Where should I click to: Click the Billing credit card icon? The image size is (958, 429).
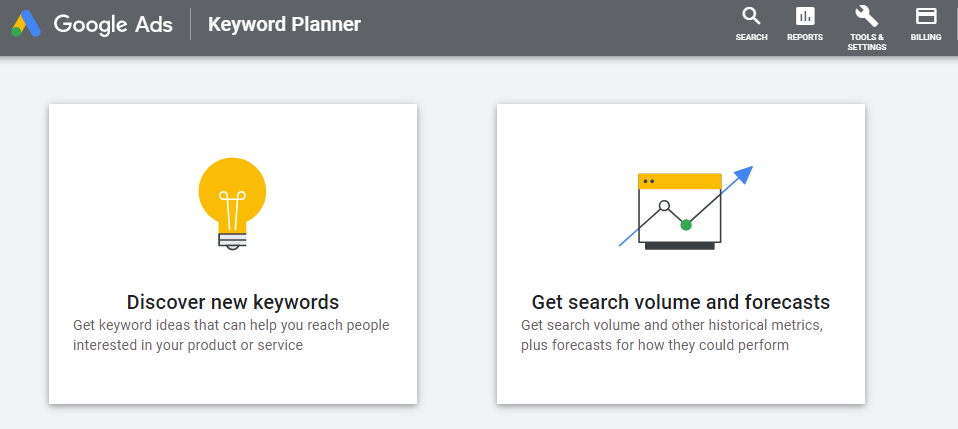point(926,16)
